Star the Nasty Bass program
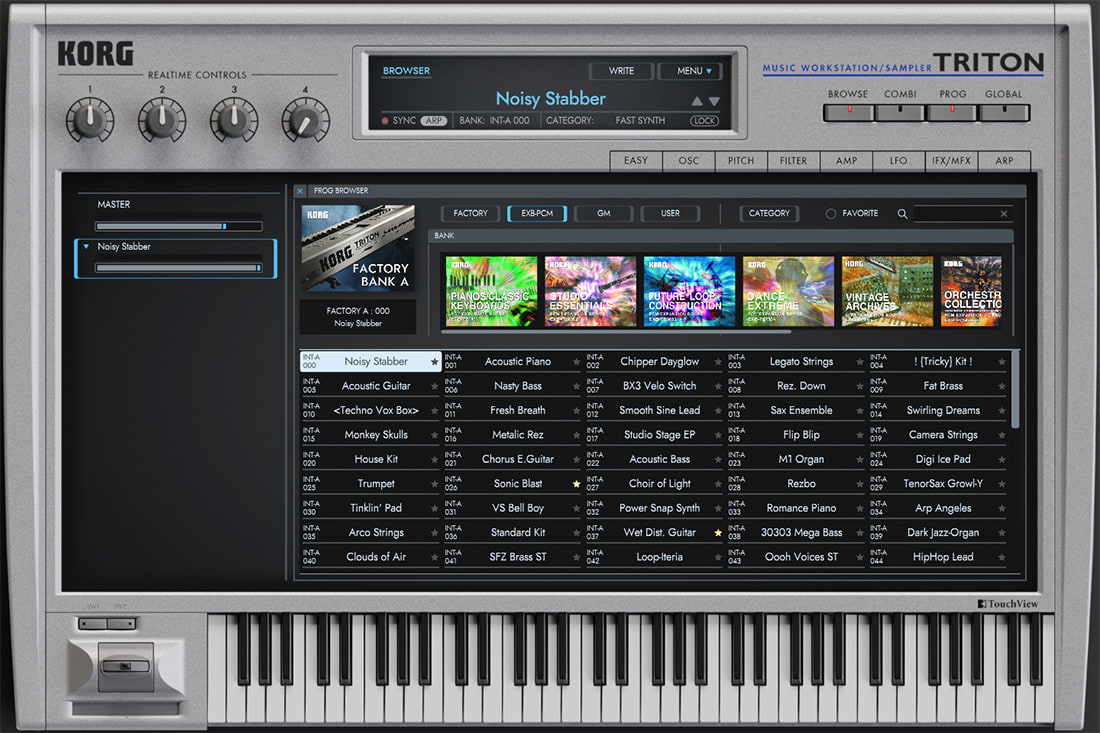1100x733 pixels. 577,386
